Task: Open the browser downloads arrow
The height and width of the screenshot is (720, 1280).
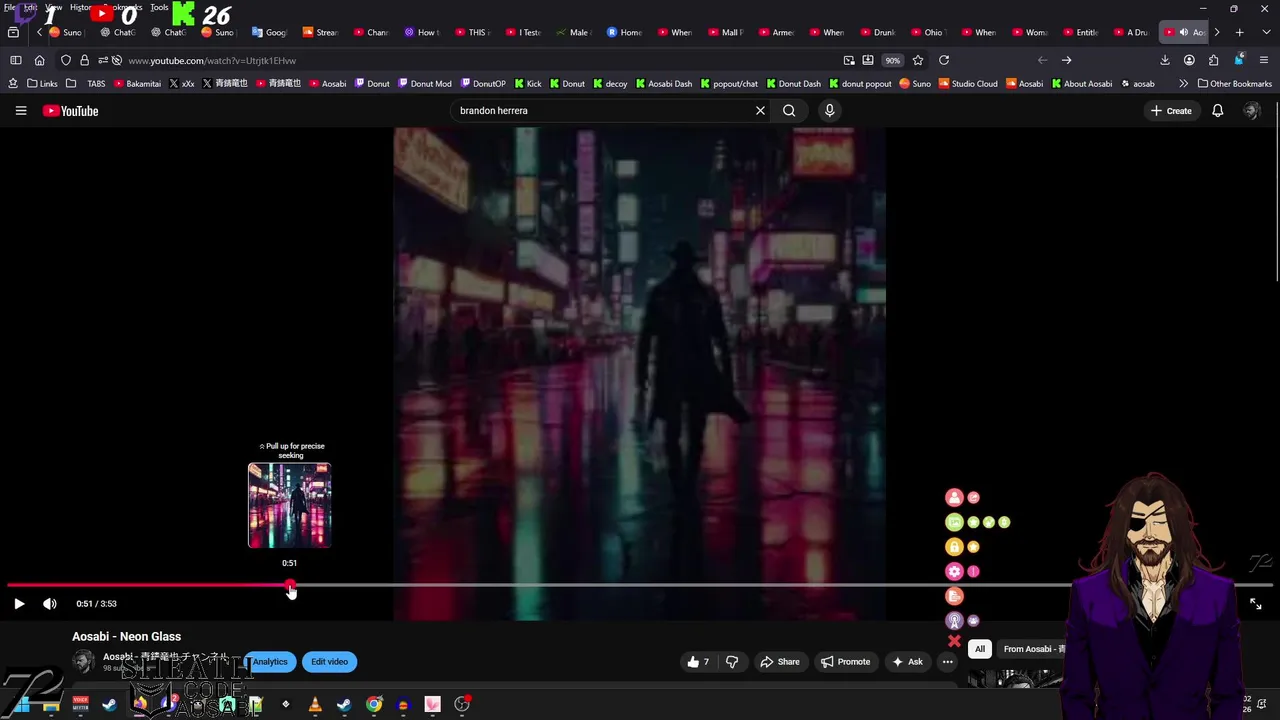Action: click(x=1164, y=60)
